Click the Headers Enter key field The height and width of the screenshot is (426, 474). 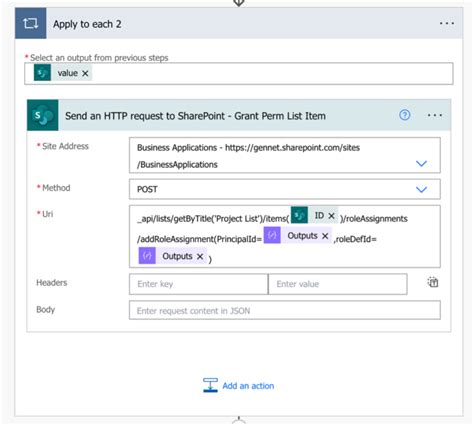pyautogui.click(x=199, y=284)
